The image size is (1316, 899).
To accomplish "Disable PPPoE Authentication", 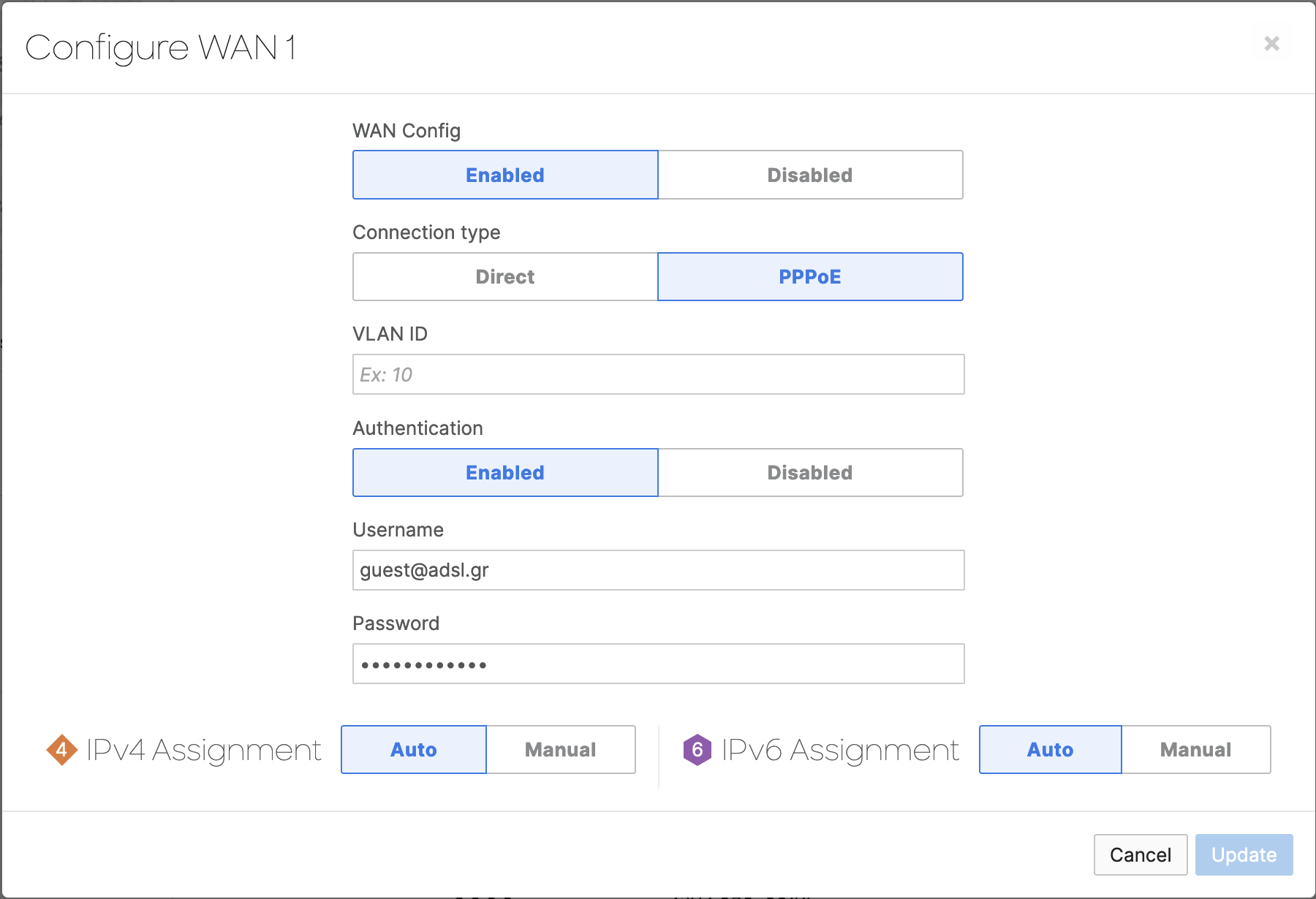I will [809, 472].
